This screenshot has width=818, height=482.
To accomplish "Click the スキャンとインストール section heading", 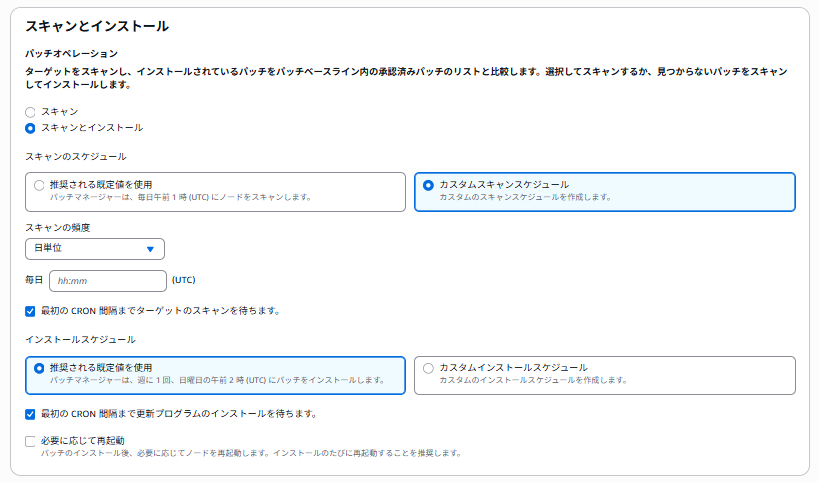I will click(96, 27).
